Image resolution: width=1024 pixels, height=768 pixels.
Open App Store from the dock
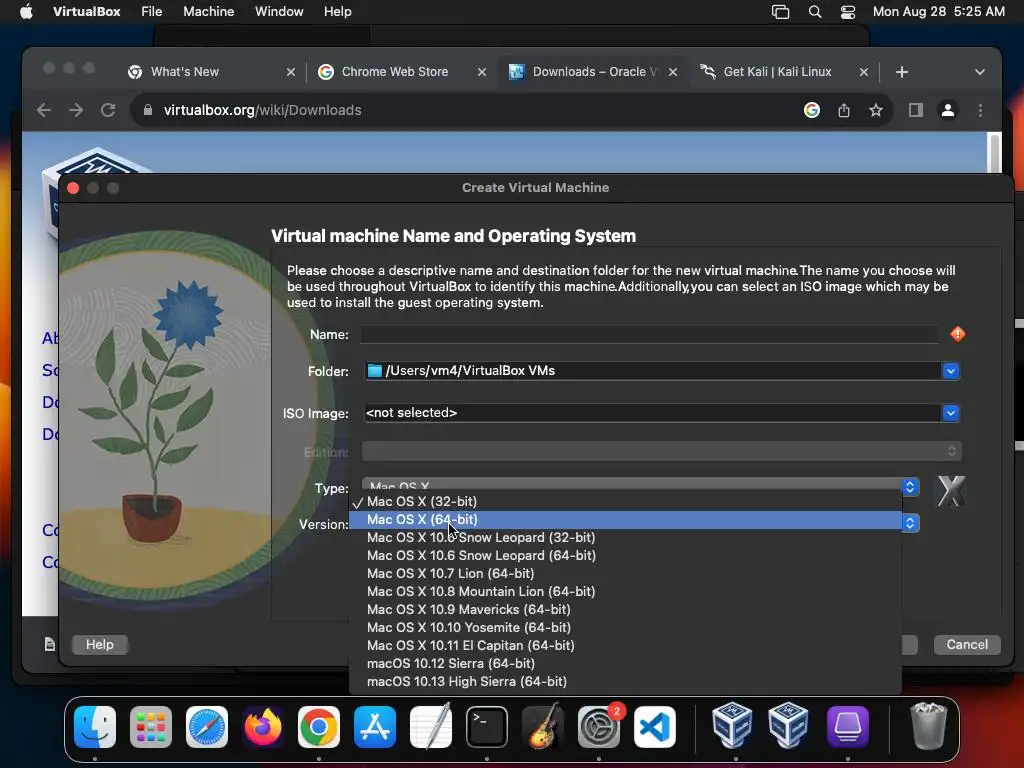pos(375,727)
